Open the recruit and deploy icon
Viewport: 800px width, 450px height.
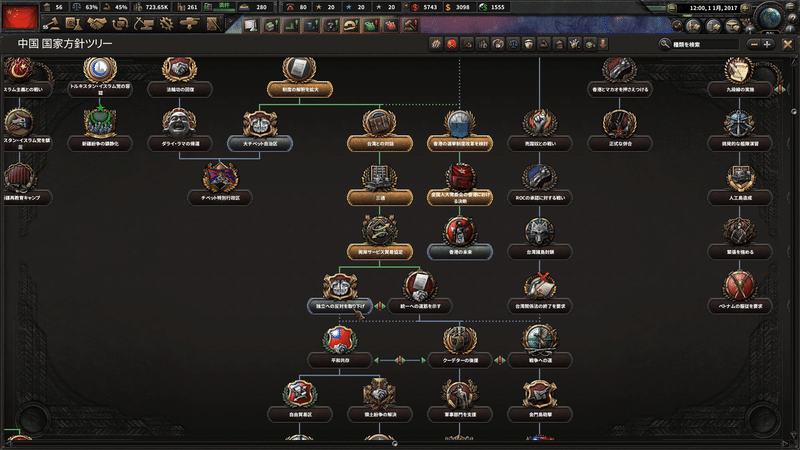189,23
